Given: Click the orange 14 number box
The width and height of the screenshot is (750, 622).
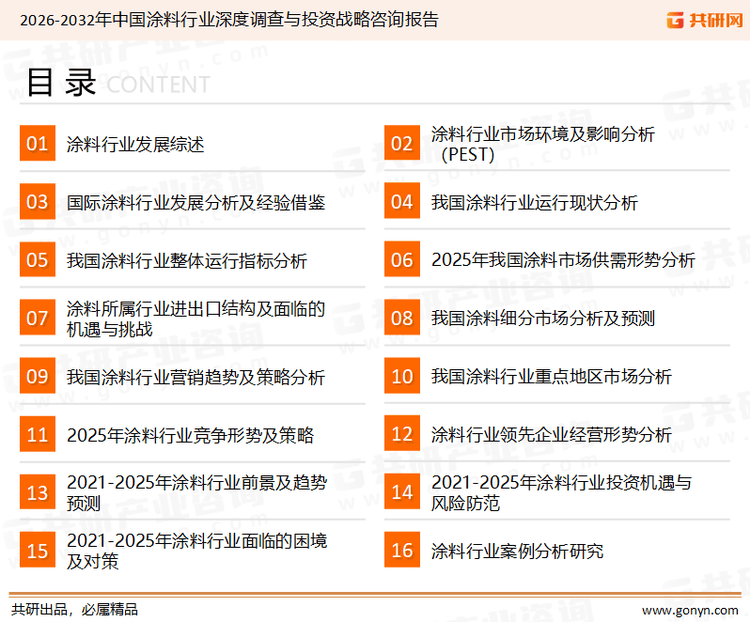Looking at the screenshot, I should pos(402,491).
